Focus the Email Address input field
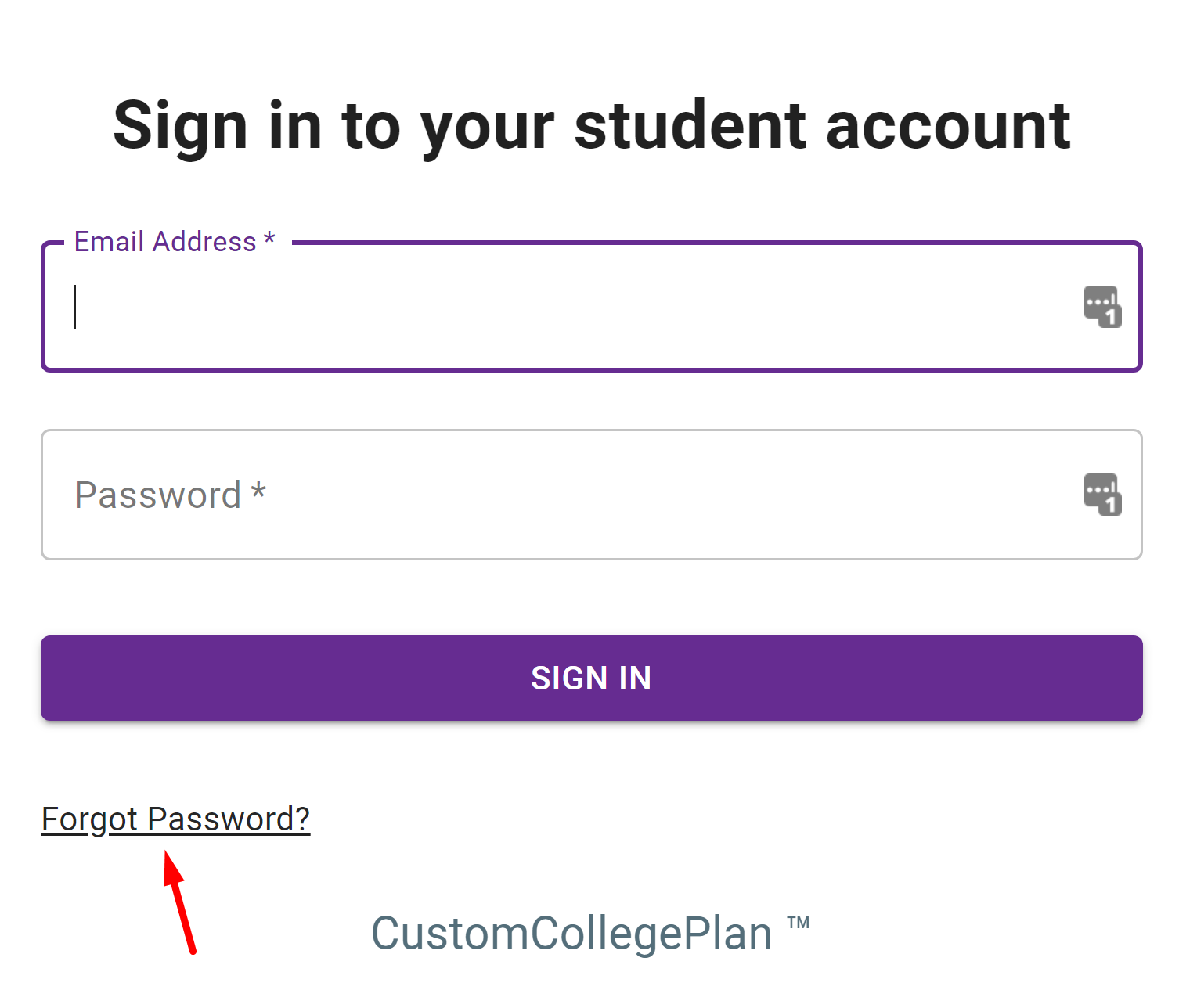 (x=592, y=307)
